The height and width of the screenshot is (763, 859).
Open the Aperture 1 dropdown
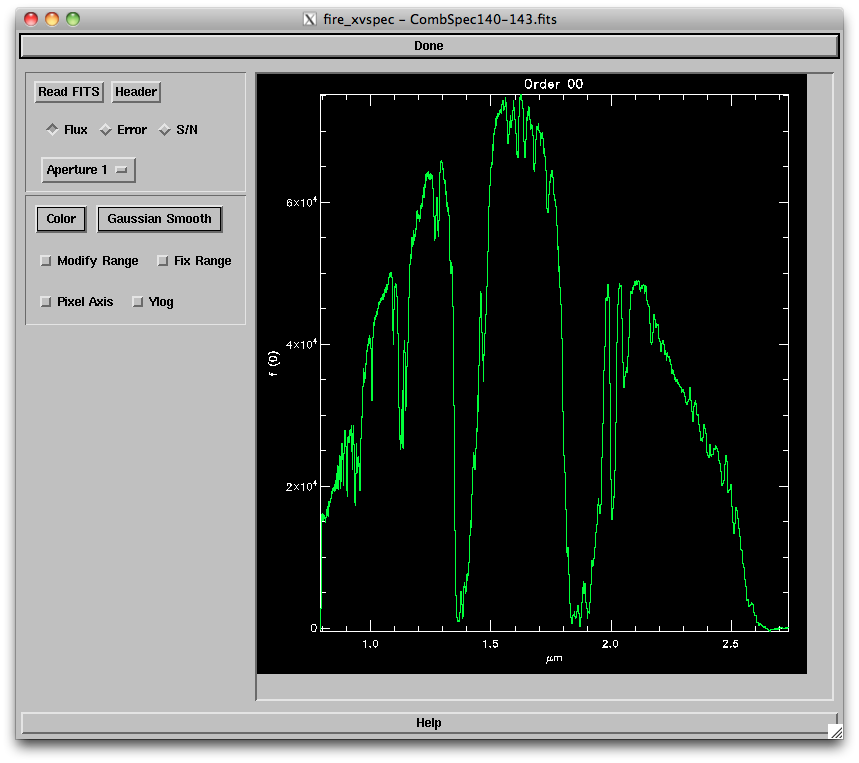pos(88,170)
